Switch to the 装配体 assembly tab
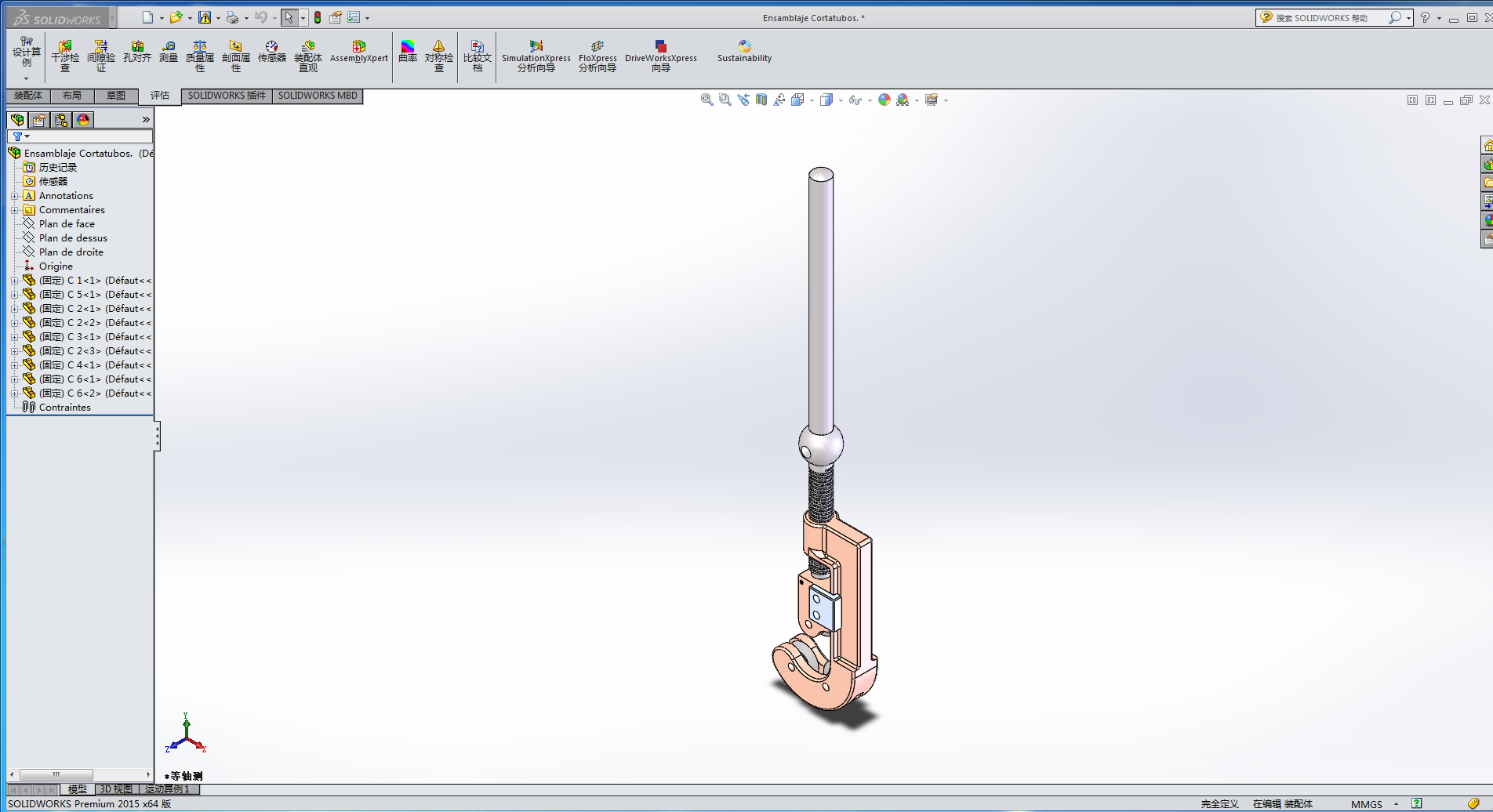 tap(28, 96)
